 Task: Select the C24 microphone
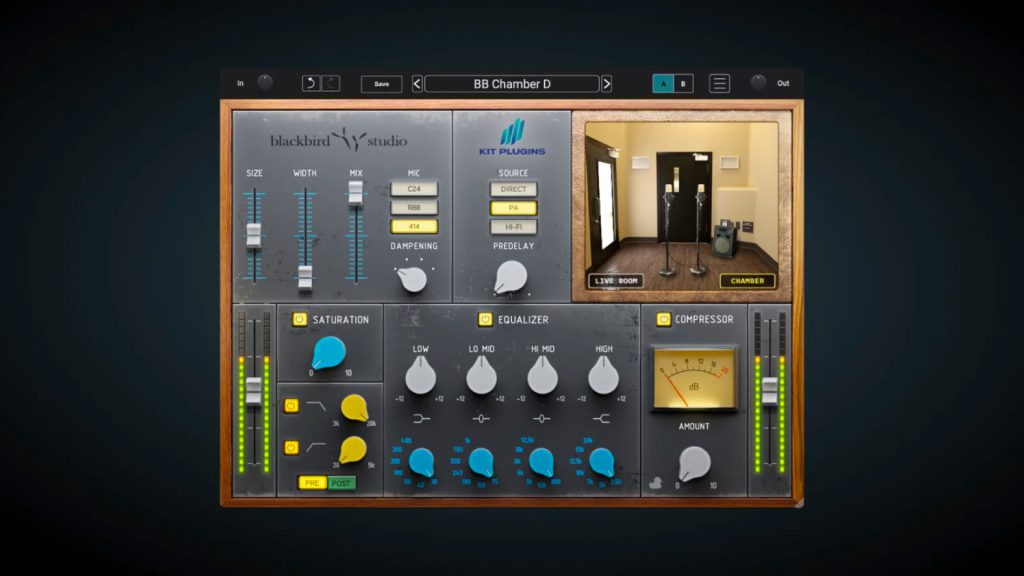pos(414,189)
